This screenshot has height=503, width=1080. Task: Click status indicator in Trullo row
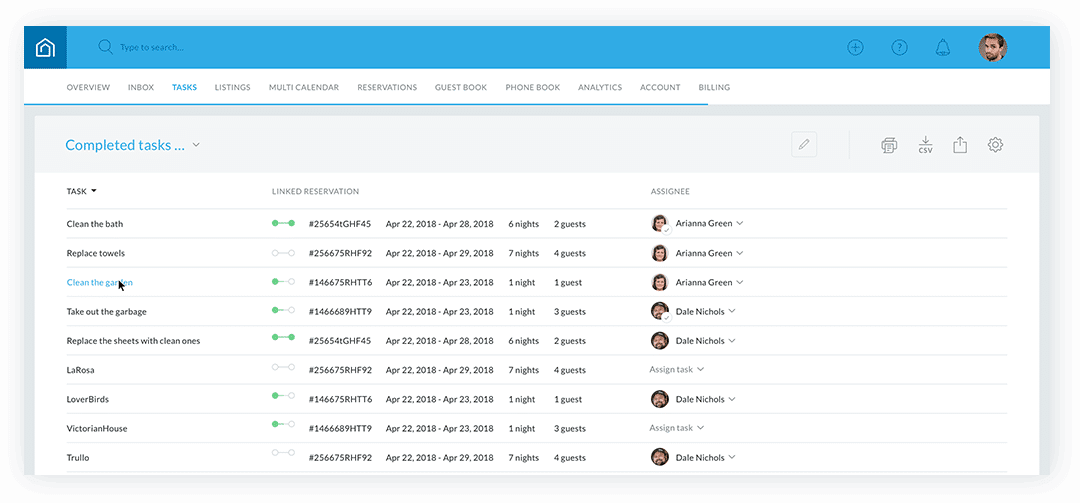pyautogui.click(x=283, y=453)
